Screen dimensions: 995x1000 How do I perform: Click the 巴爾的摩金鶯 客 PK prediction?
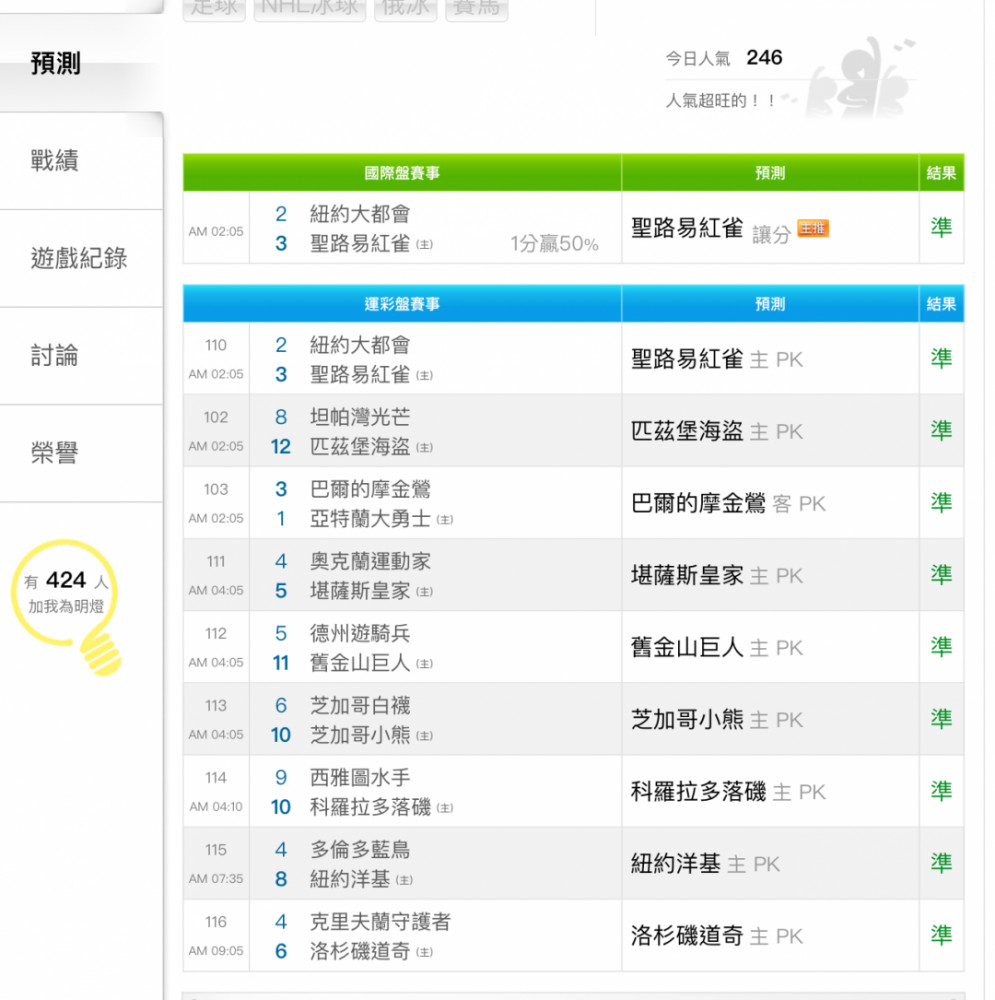[728, 503]
